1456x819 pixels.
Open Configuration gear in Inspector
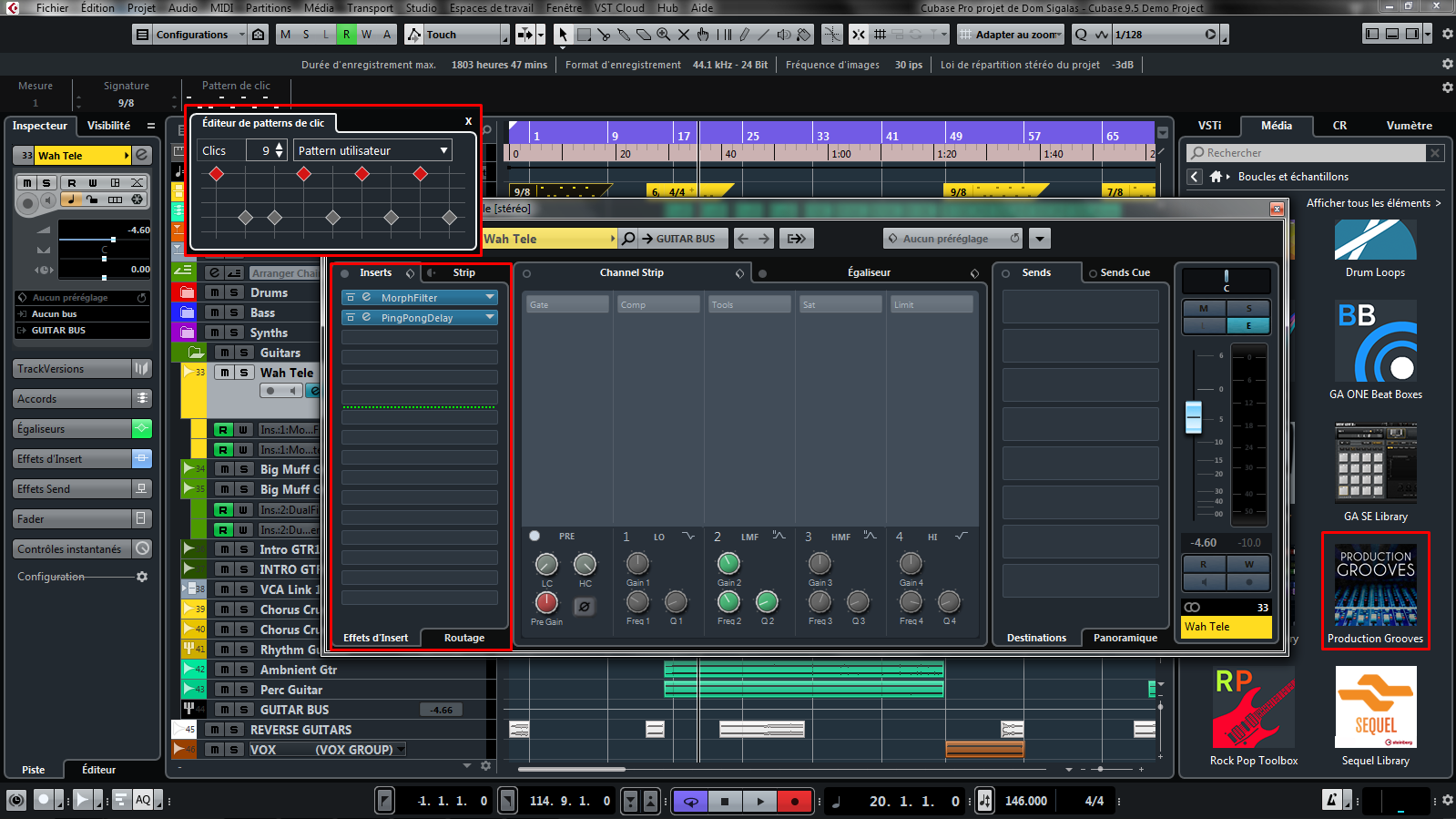coord(142,577)
